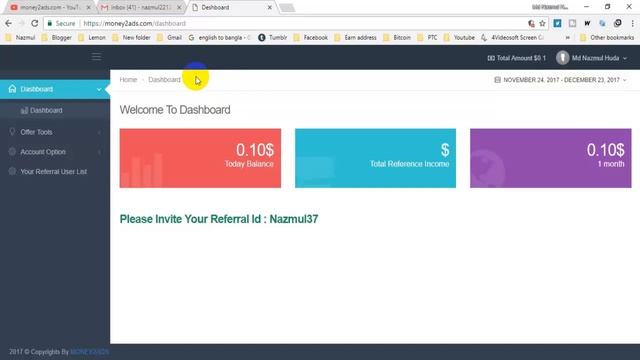The width and height of the screenshot is (640, 360).
Task: Close the Gmail Inbox tab
Action: 179,7
